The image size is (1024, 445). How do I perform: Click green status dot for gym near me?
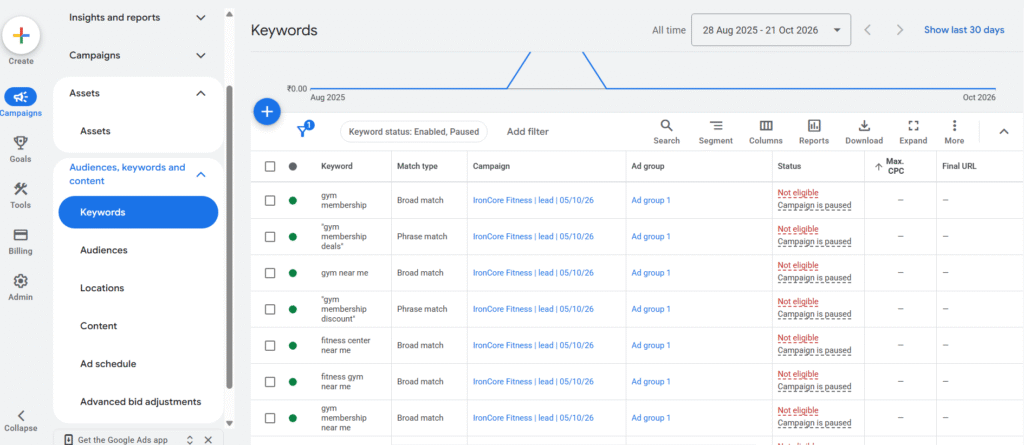point(293,273)
